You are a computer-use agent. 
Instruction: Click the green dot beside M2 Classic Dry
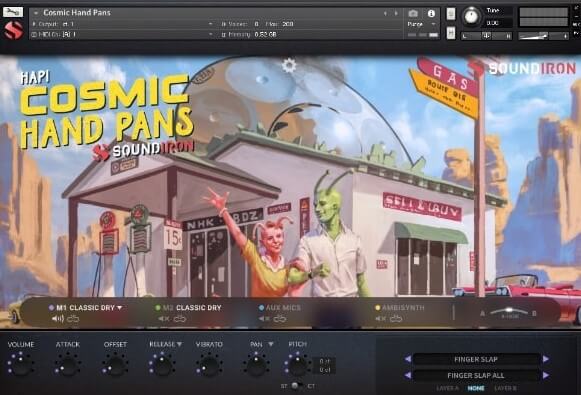point(158,308)
